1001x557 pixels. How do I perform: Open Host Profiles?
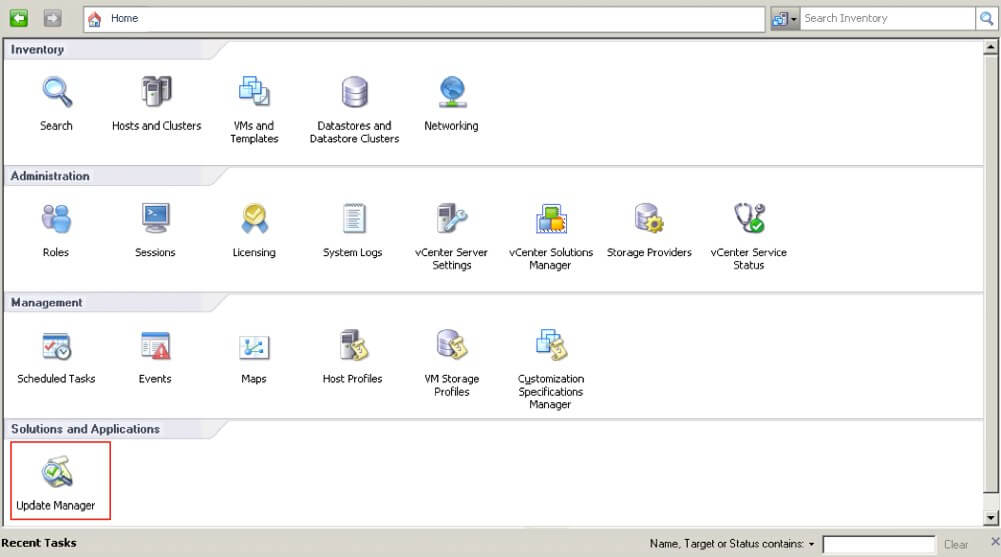[x=353, y=345]
